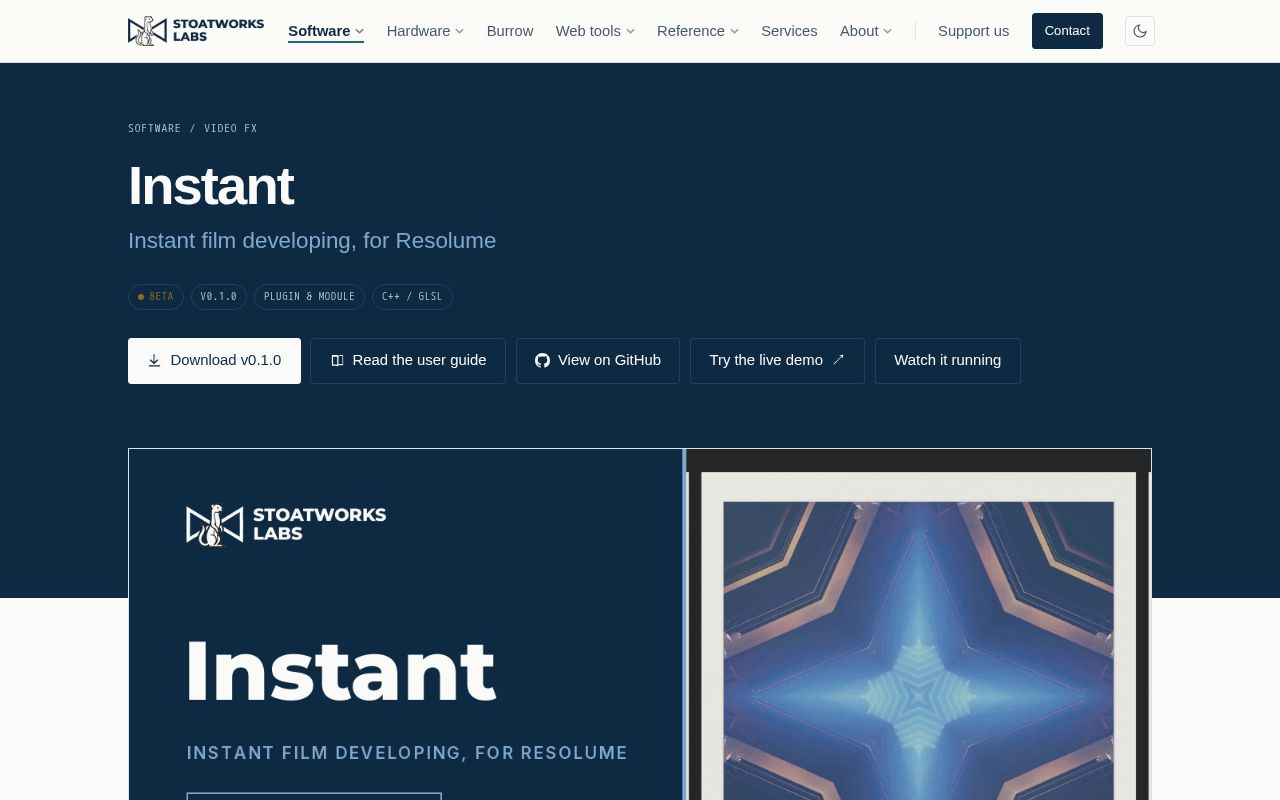The width and height of the screenshot is (1280, 800).
Task: Expand the About menu chevron
Action: (x=888, y=31)
